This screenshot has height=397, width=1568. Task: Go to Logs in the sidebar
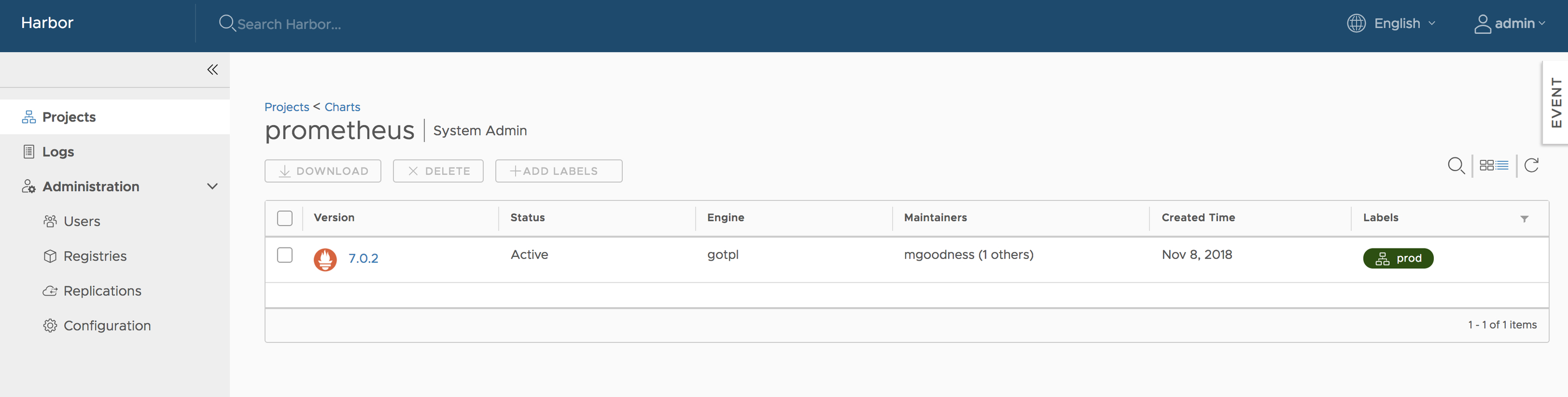58,152
